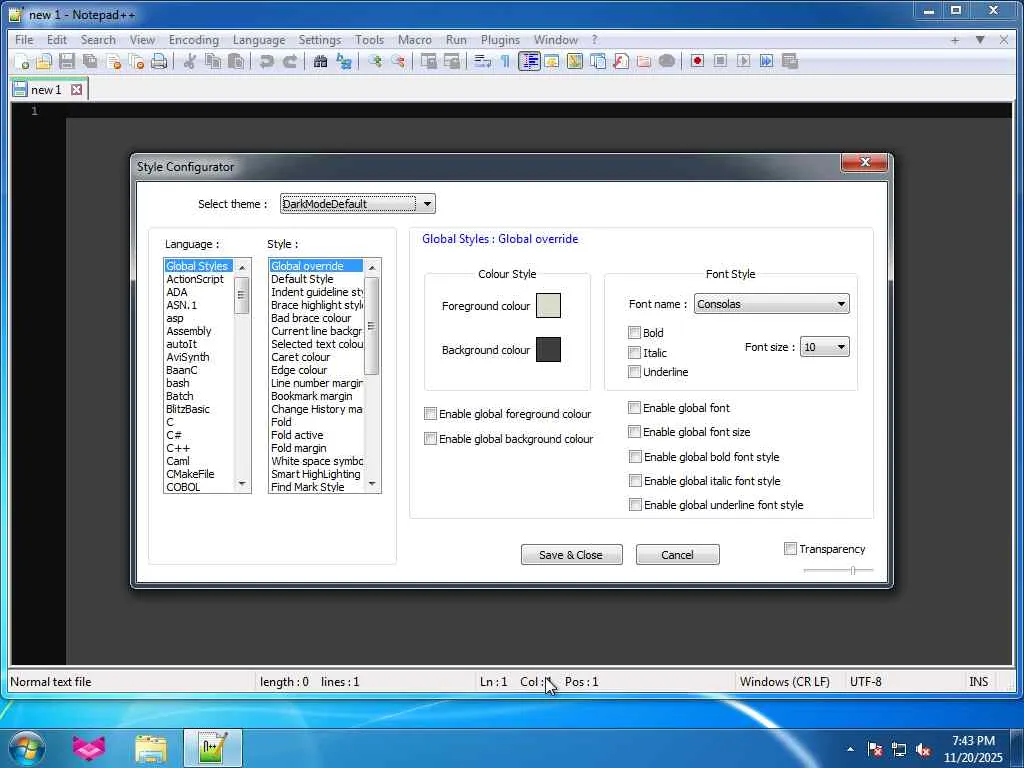Open Find with the binoculars icon
This screenshot has width=1024, height=768.
click(x=320, y=61)
